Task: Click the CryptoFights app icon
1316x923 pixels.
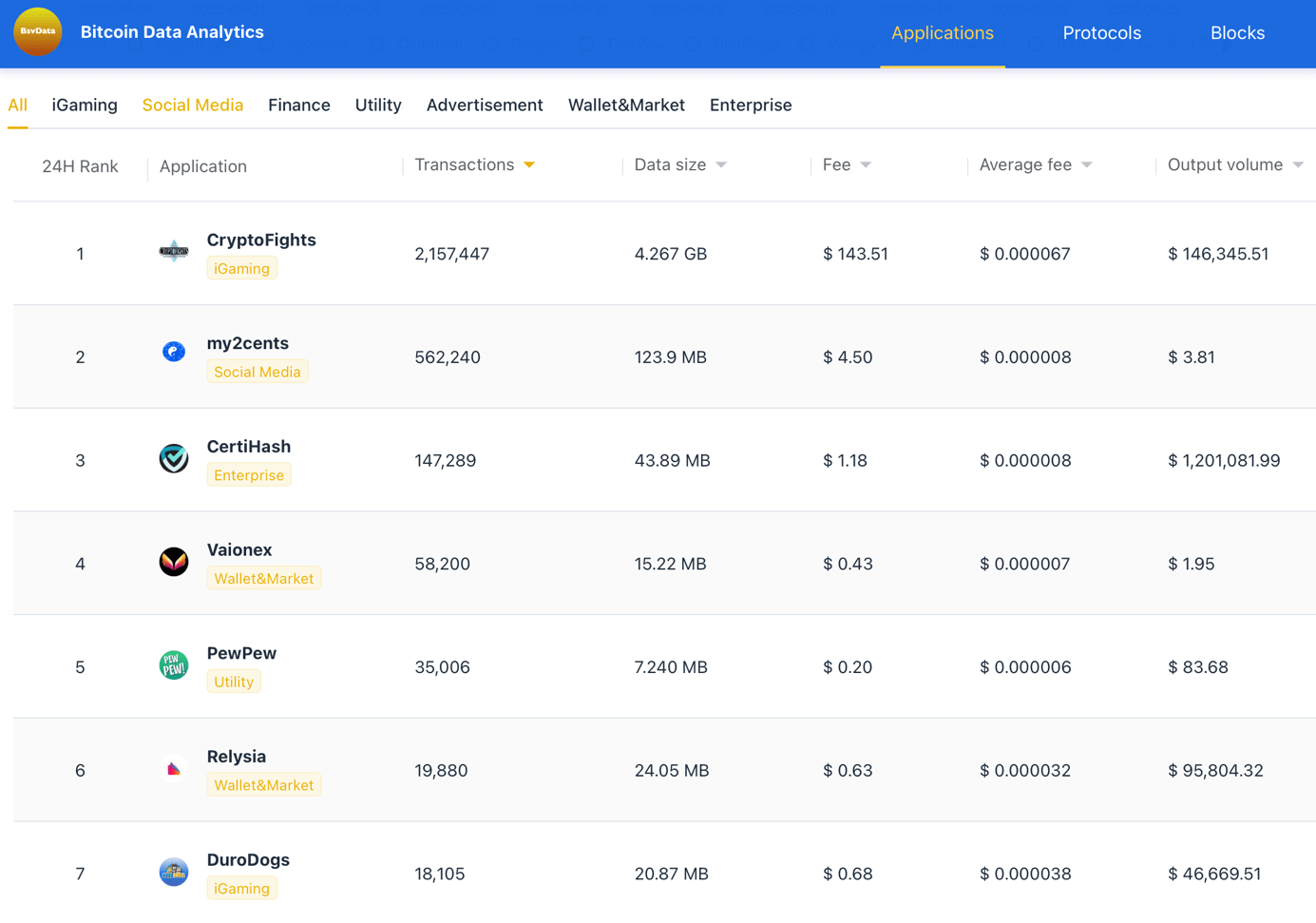Action: (174, 252)
